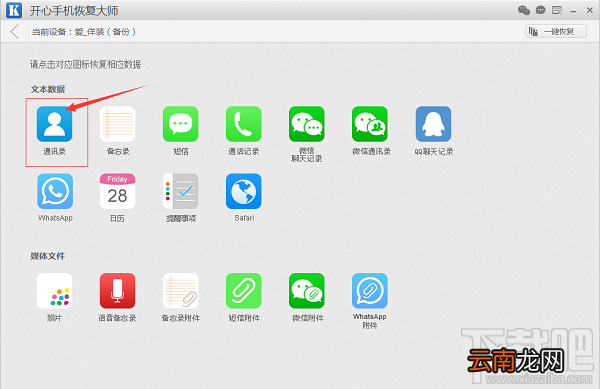
Task: Click the K application logo
Action: 14,10
